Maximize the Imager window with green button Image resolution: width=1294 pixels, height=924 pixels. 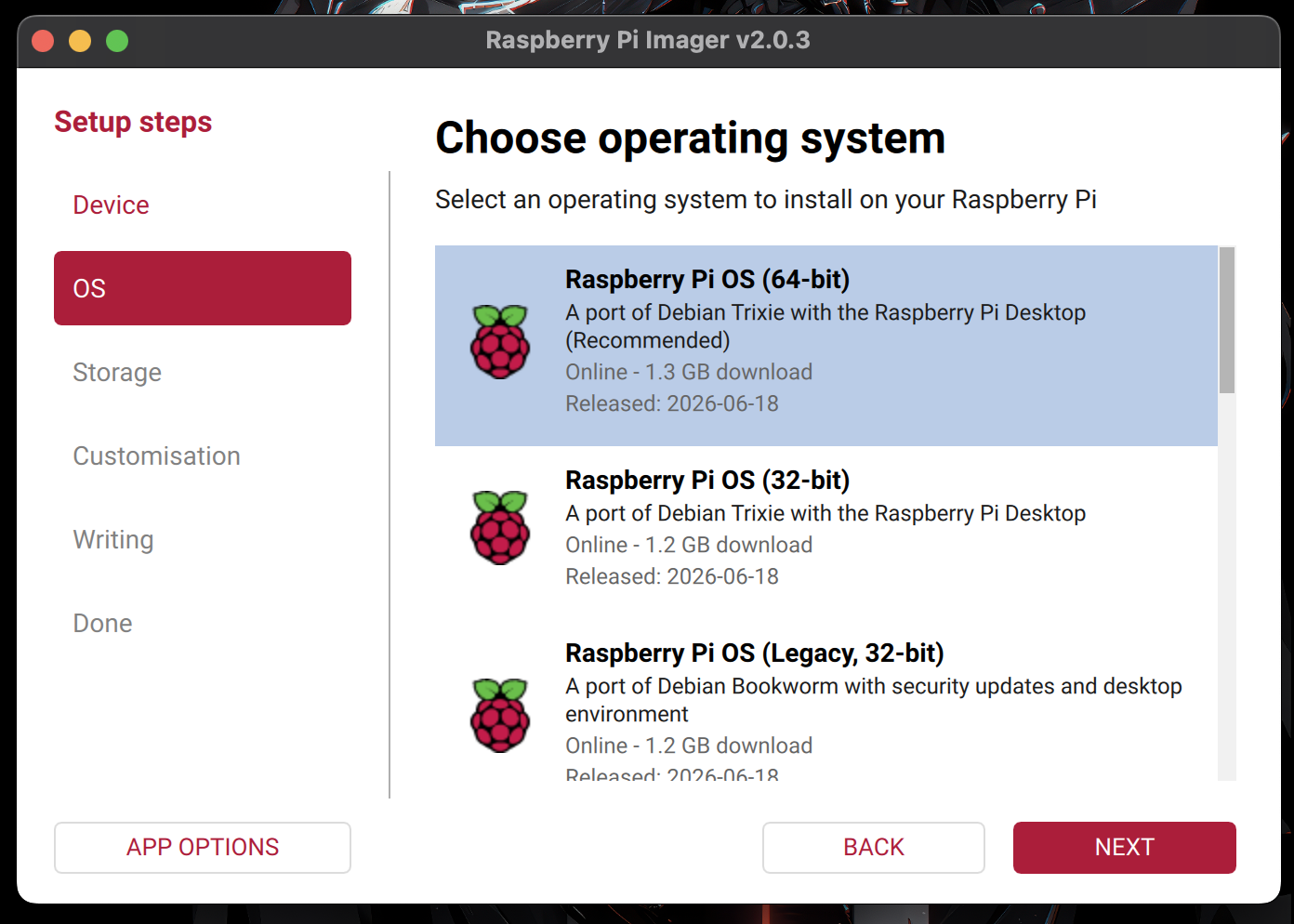point(117,41)
